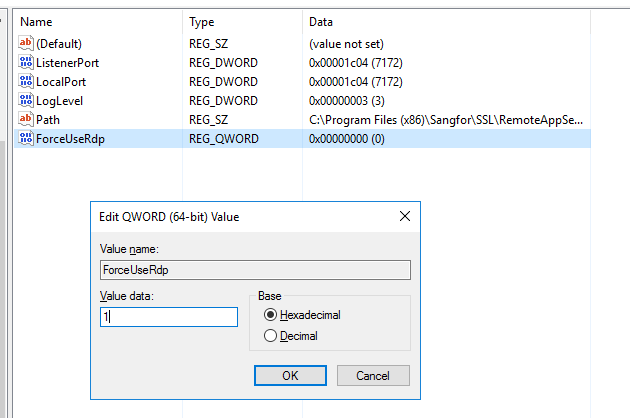Sort values by the Data column header

[322, 21]
